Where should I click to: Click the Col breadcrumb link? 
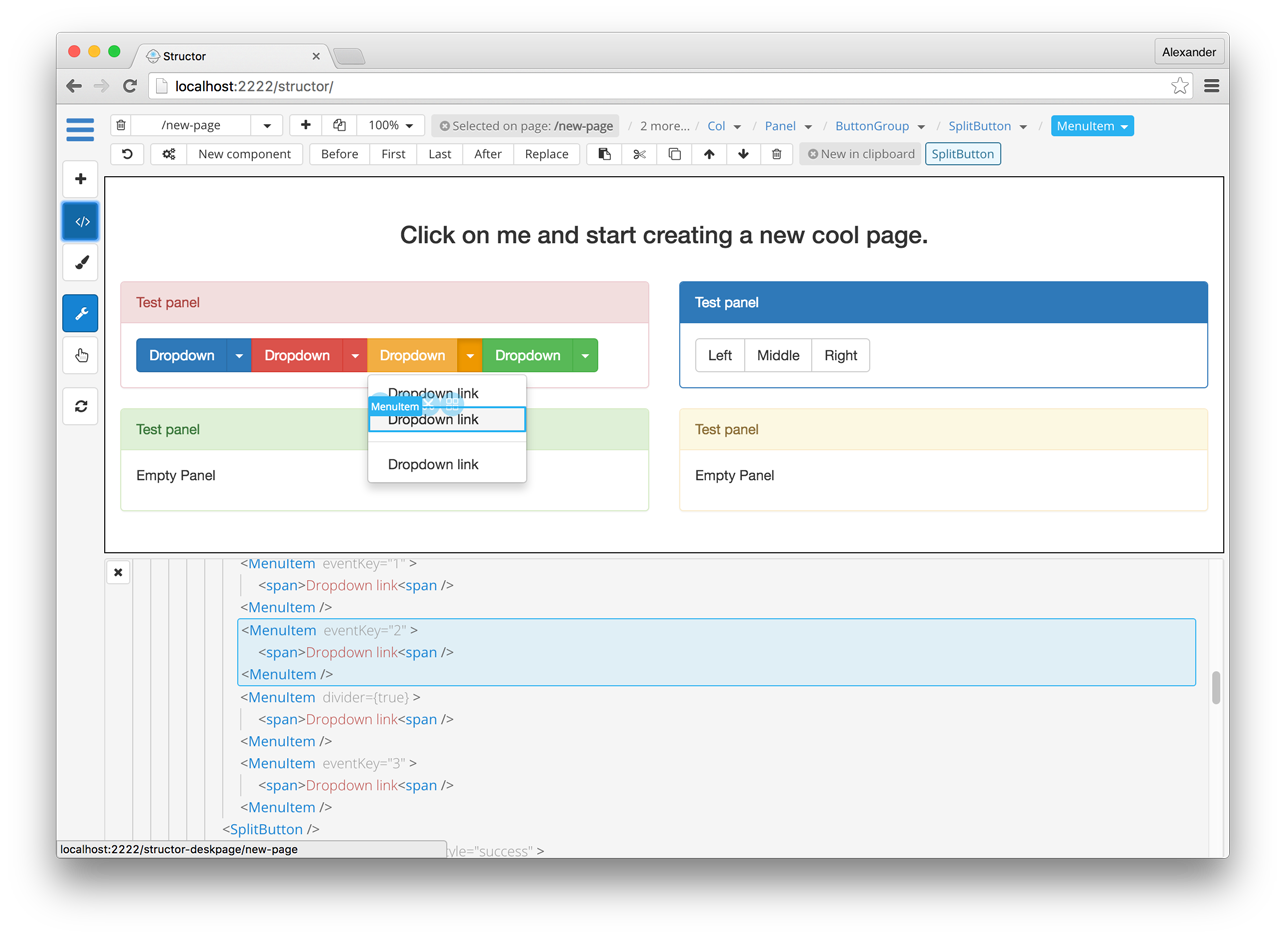point(716,126)
